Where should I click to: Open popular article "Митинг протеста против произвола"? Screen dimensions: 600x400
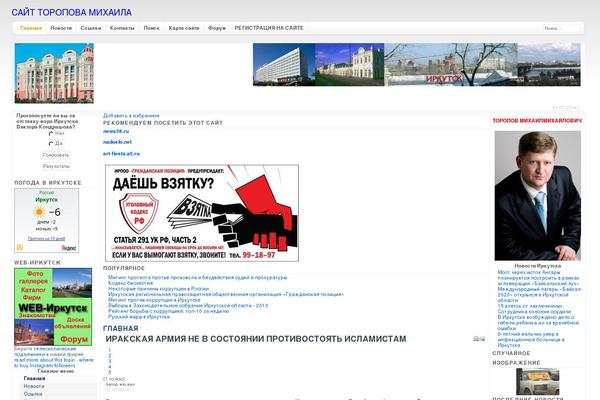coord(197,278)
